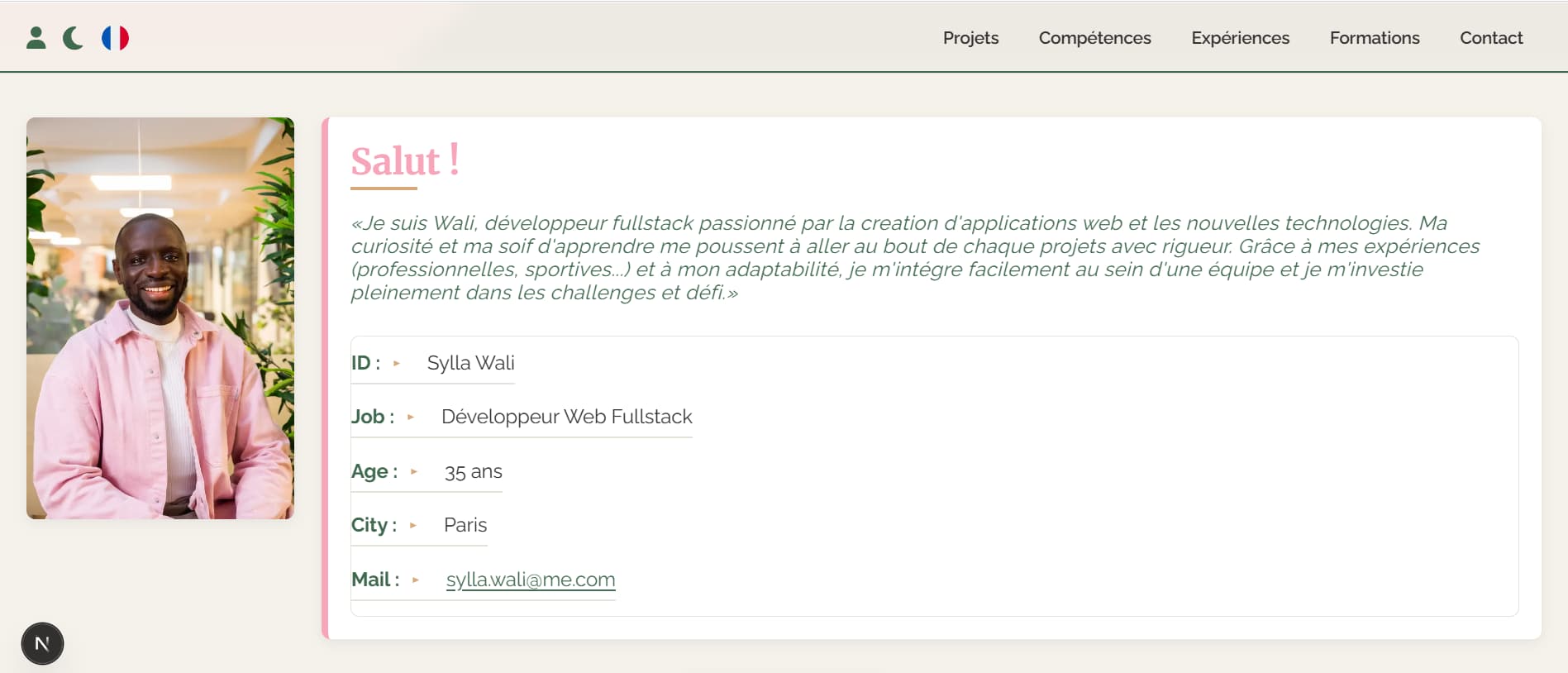Click the 'City :' label
The image size is (1568, 673).
pyautogui.click(x=374, y=525)
